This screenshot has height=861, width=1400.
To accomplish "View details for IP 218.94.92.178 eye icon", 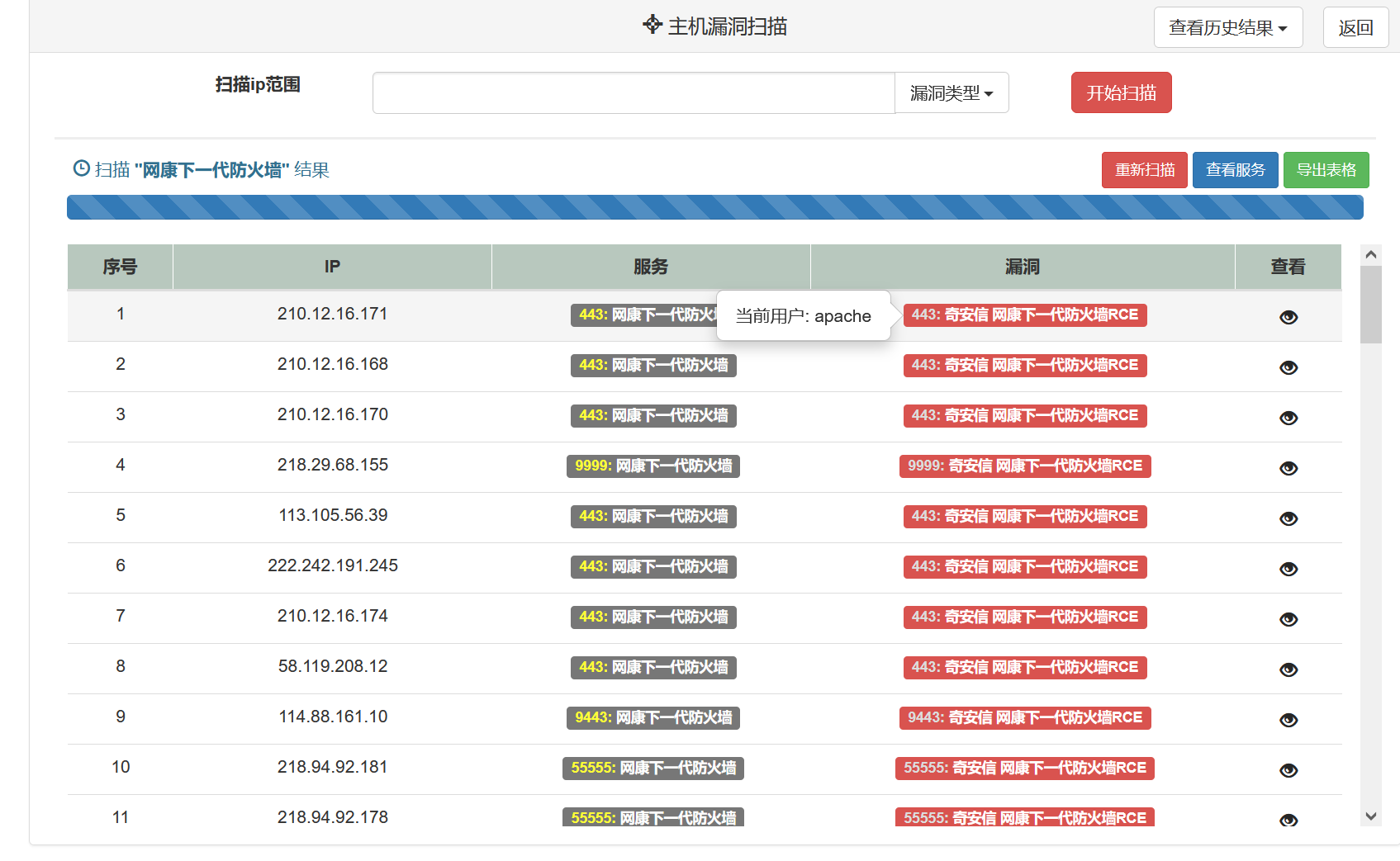I will pos(1288,820).
